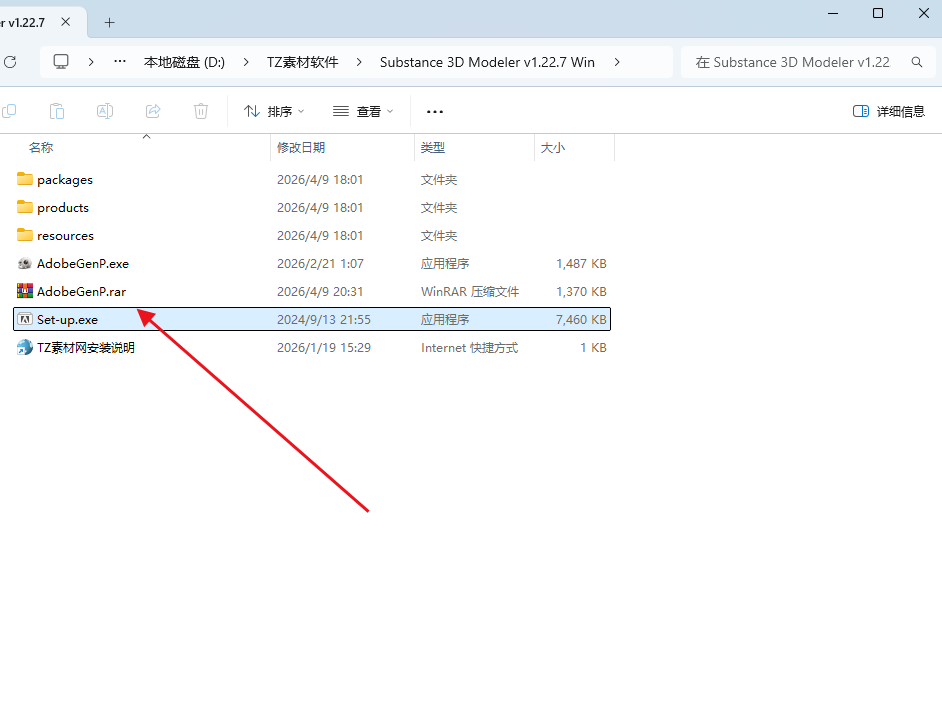
Task: Go to TZ素材软件 breadcrumb folder
Action: (x=303, y=63)
